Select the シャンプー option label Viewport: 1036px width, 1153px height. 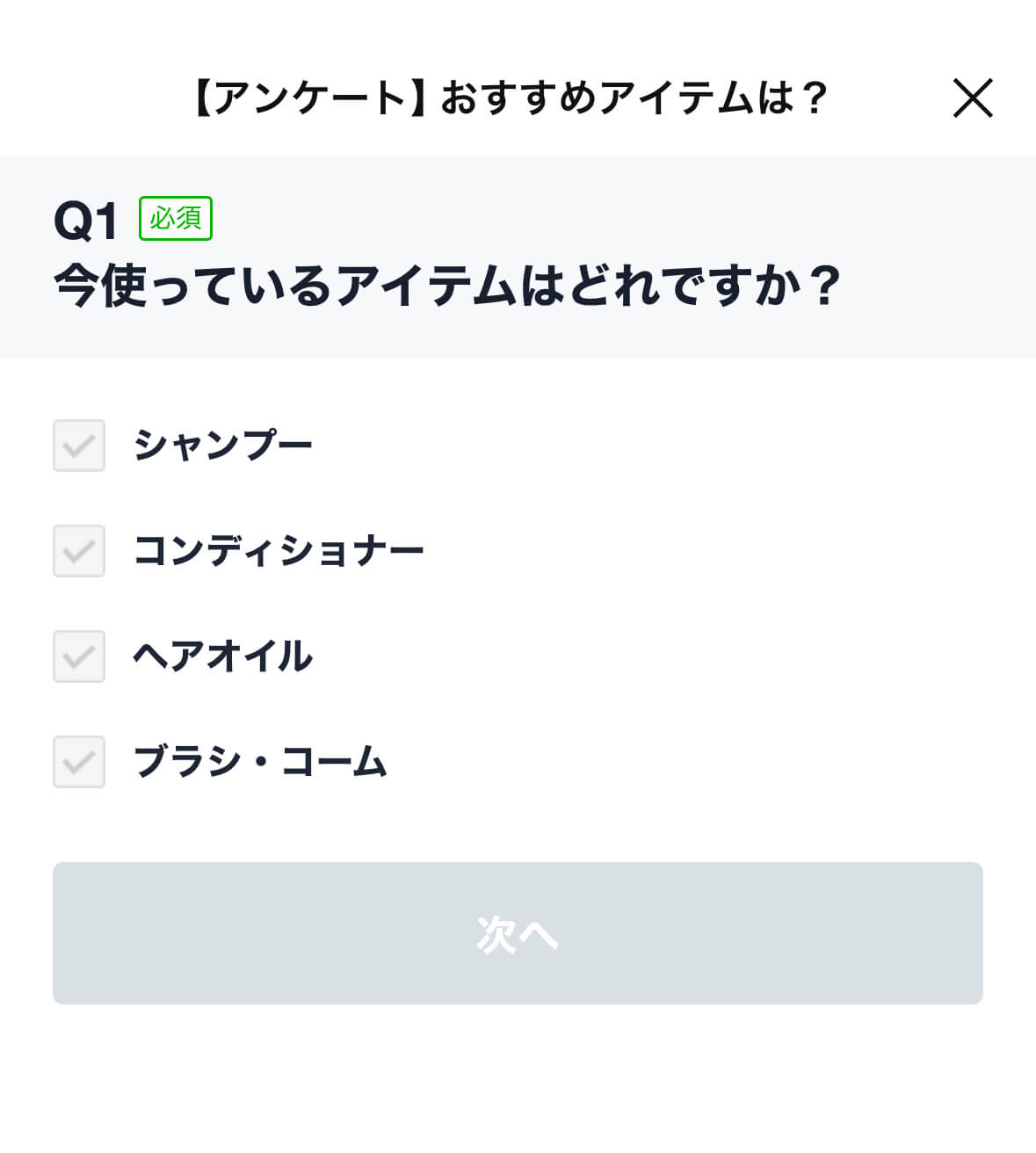[223, 446]
